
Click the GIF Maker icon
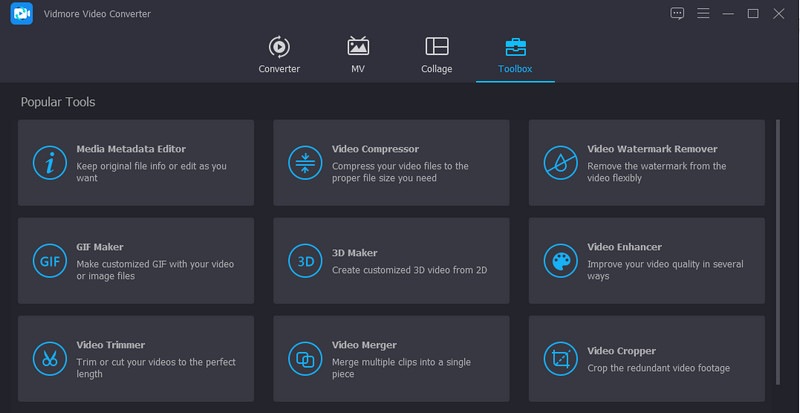(48, 261)
